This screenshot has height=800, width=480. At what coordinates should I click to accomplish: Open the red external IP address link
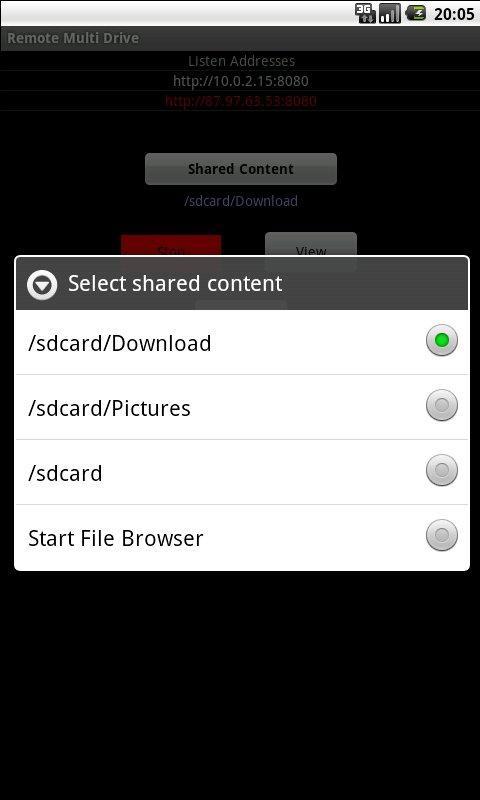coord(241,101)
